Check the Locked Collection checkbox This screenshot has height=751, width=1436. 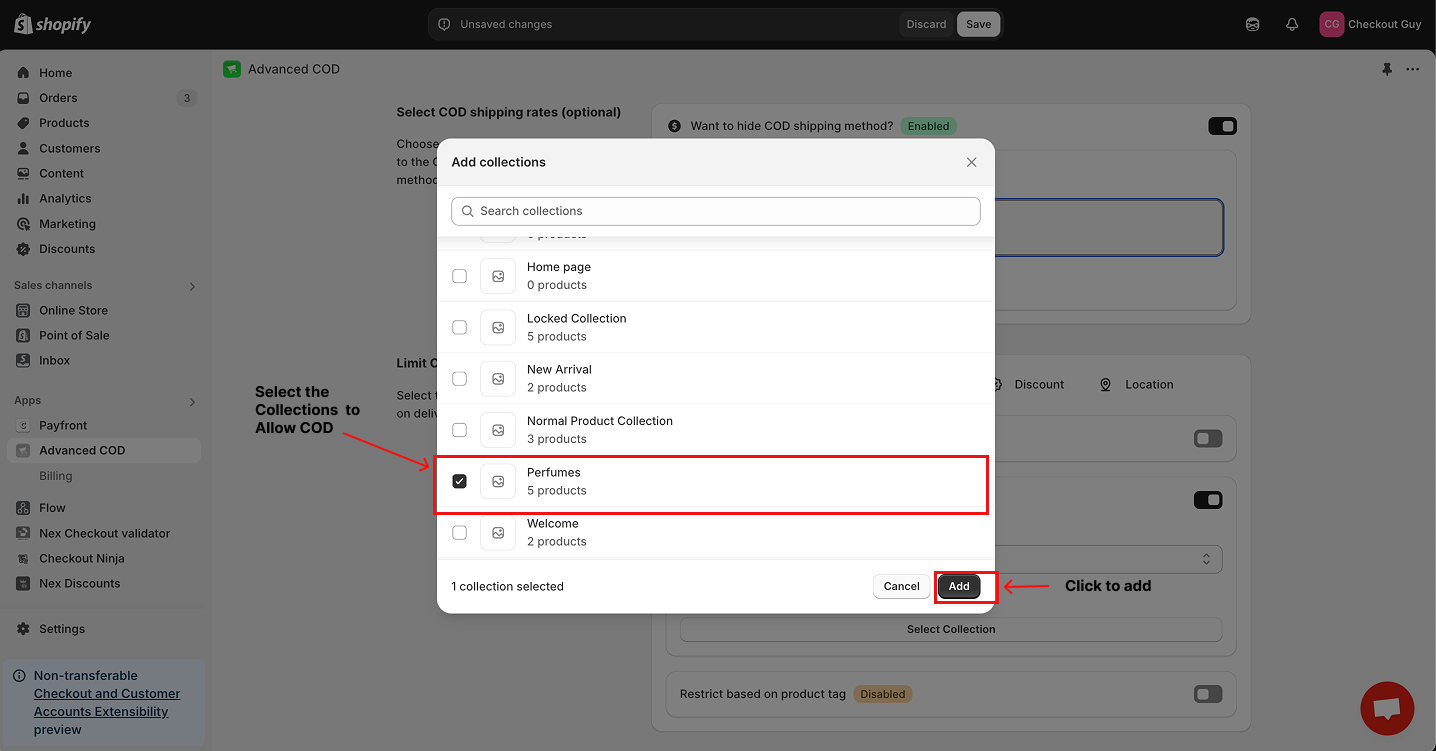pyautogui.click(x=459, y=327)
